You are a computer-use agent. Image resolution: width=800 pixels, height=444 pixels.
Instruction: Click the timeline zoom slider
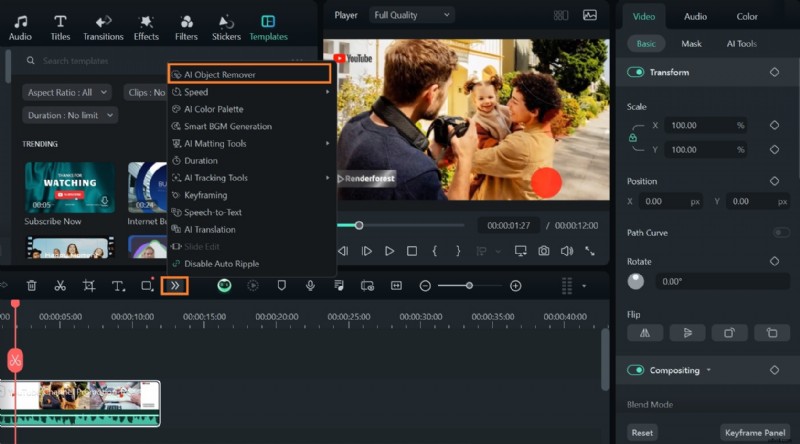click(x=469, y=286)
